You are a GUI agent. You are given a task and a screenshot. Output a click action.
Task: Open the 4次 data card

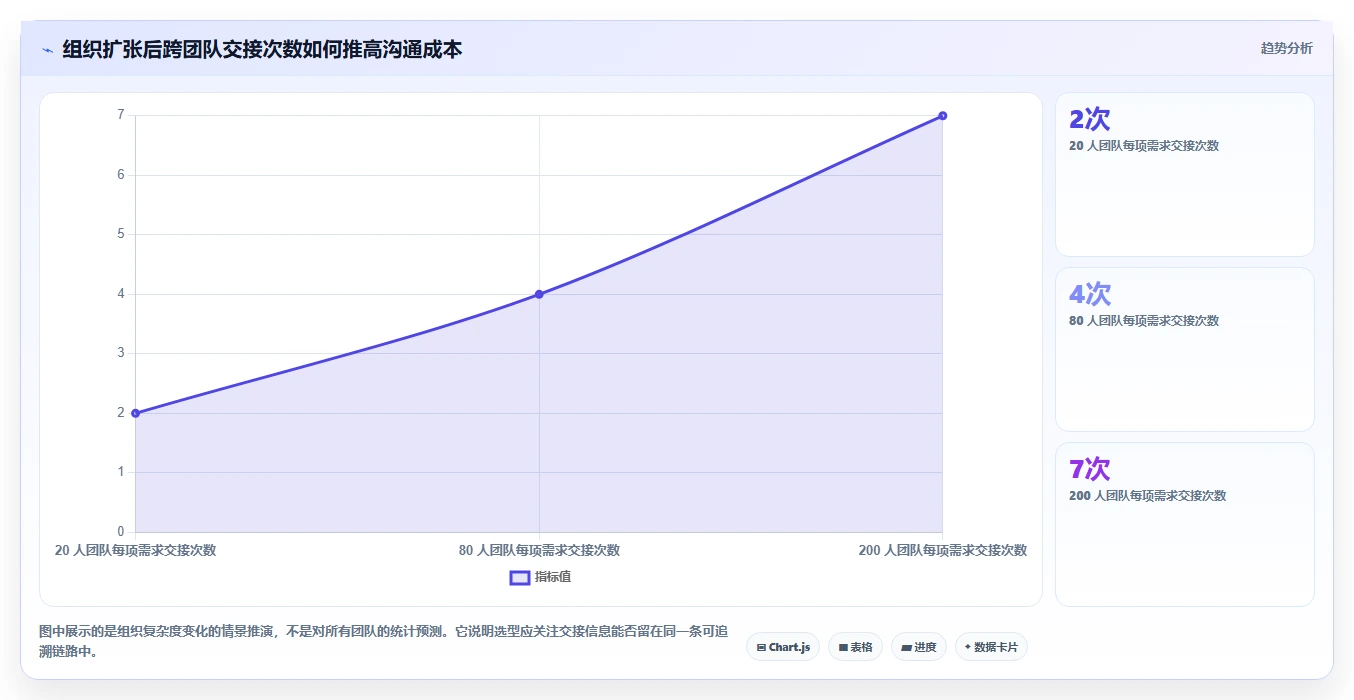[x=1185, y=349]
